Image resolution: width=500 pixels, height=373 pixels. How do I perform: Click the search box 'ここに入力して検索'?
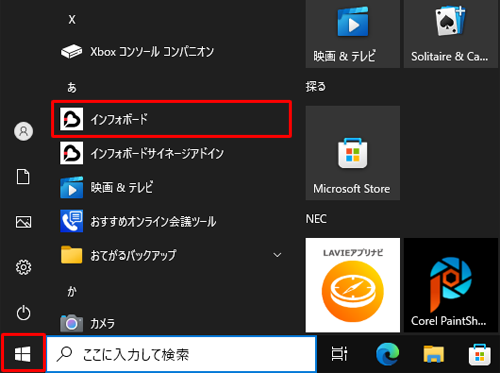[x=181, y=354]
